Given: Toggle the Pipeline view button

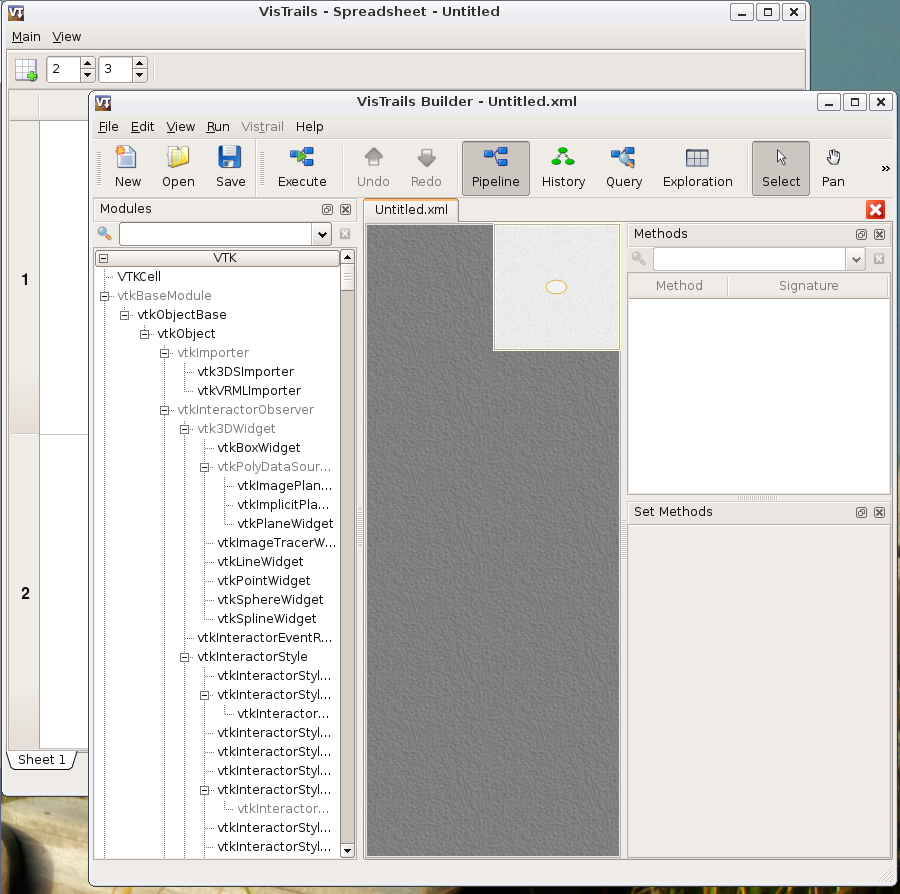Looking at the screenshot, I should click(x=495, y=167).
